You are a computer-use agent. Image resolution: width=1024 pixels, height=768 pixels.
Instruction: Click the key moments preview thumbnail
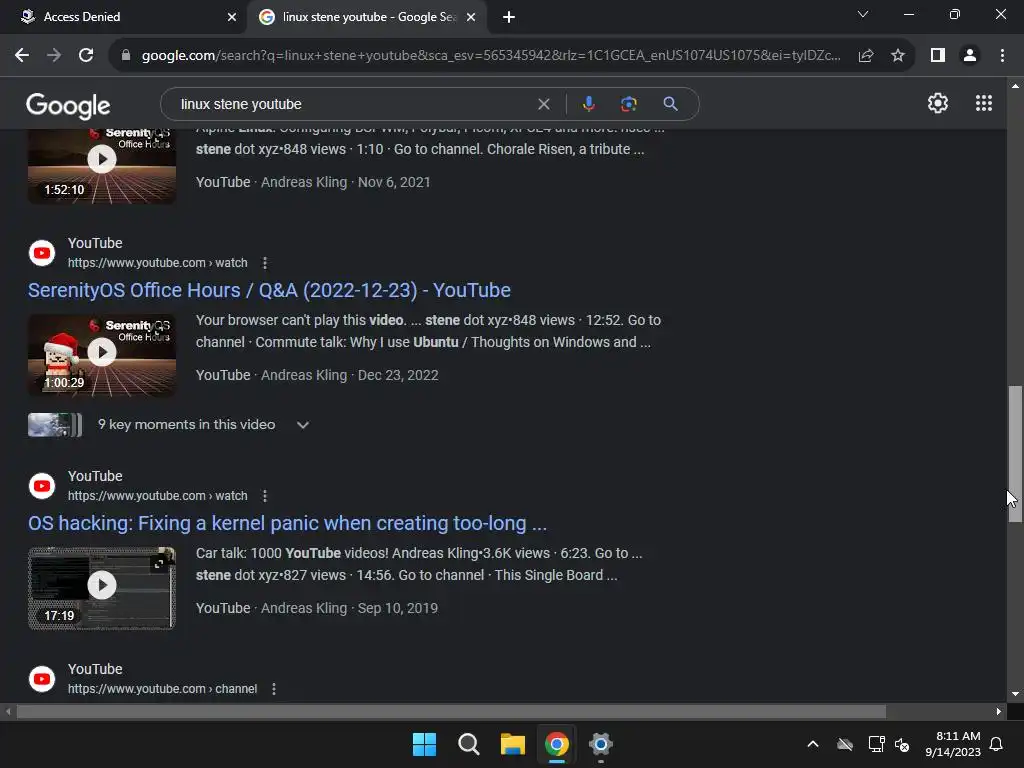[x=55, y=424]
